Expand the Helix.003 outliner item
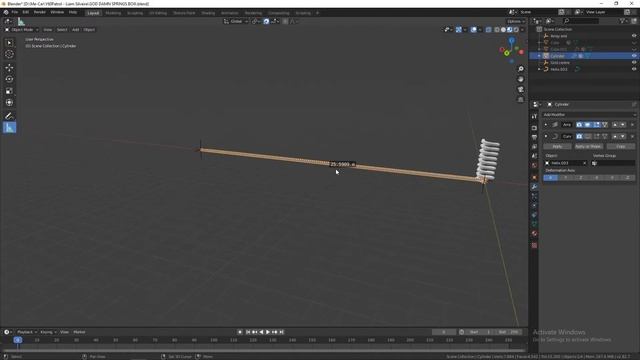The width and height of the screenshot is (640, 360). coord(539,69)
